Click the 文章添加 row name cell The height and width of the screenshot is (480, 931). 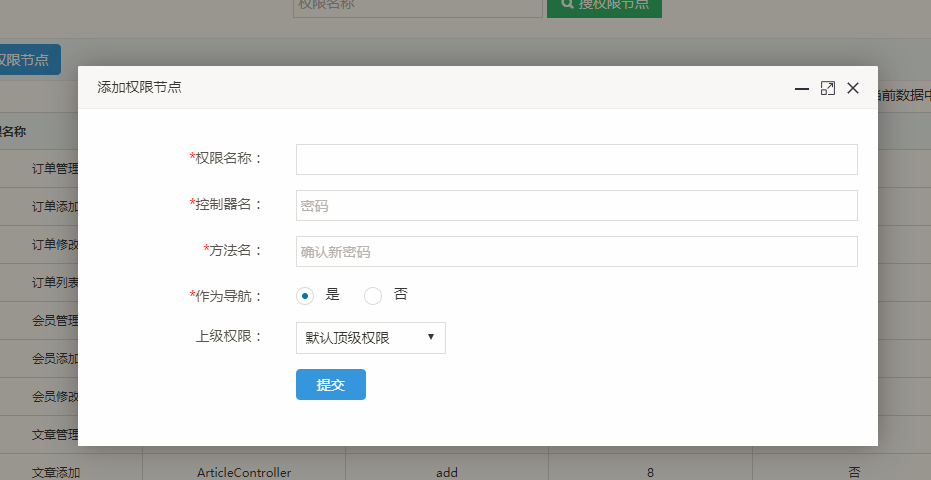point(56,472)
